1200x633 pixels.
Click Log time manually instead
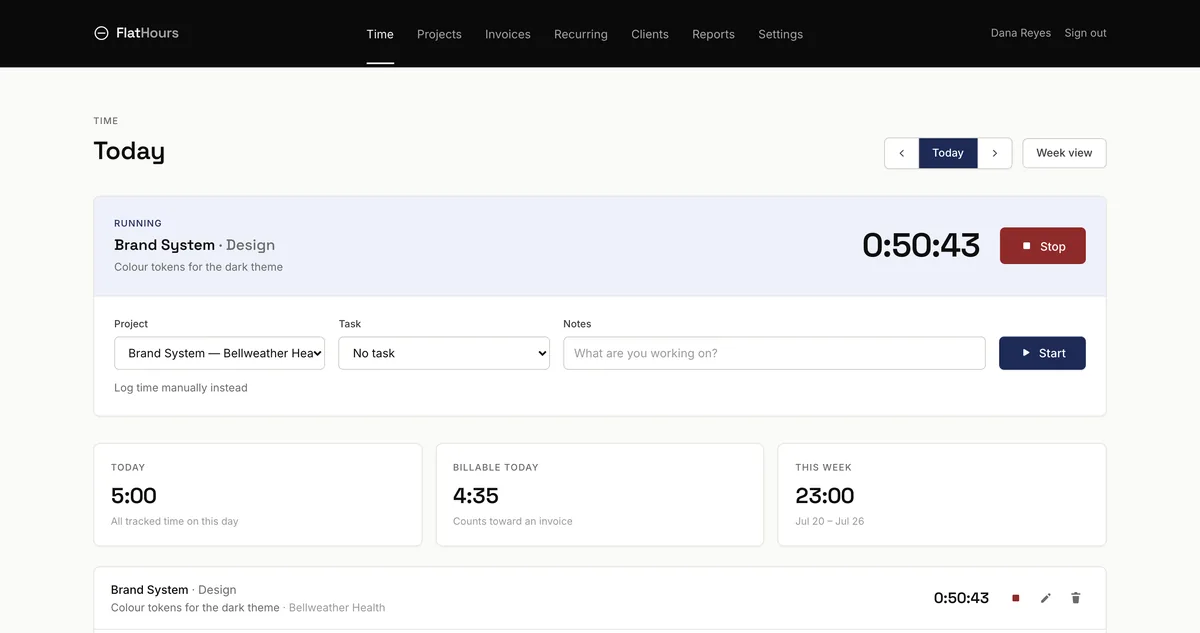coord(181,388)
